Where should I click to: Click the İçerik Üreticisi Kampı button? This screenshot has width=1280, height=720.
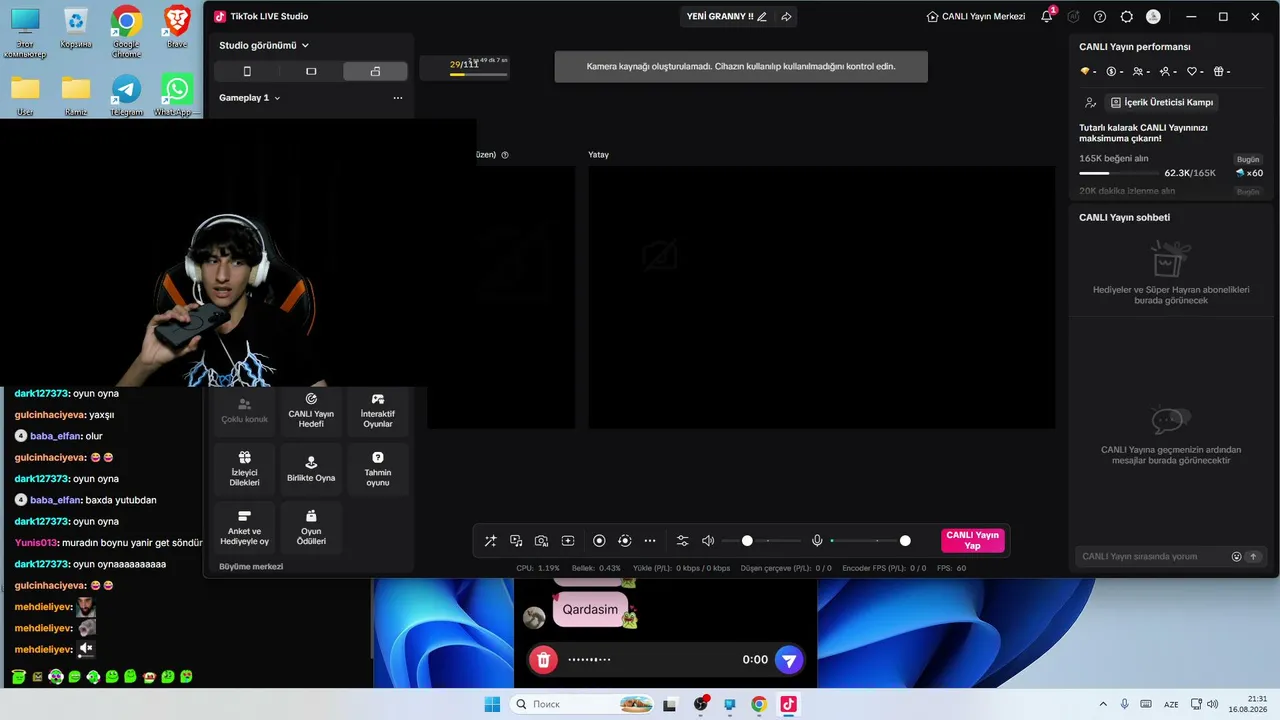pyautogui.click(x=1161, y=102)
